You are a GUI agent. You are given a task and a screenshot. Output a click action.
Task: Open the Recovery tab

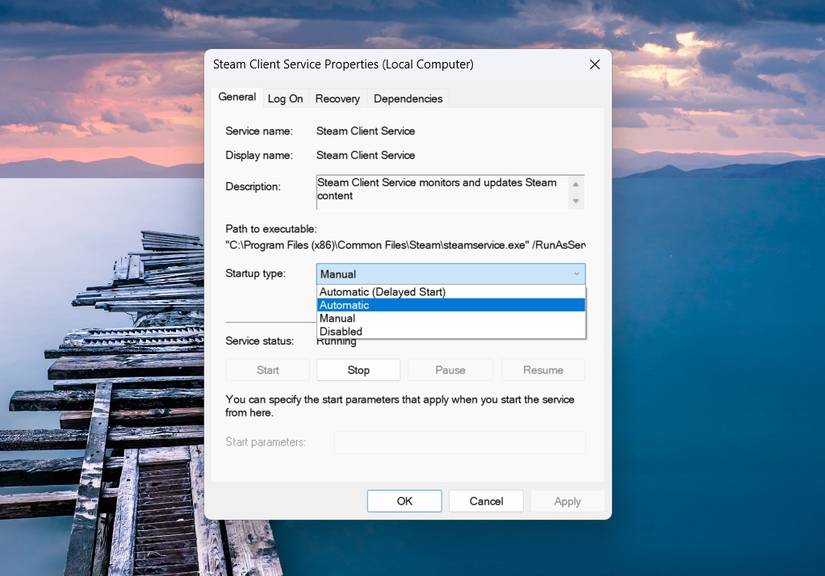[x=337, y=98]
